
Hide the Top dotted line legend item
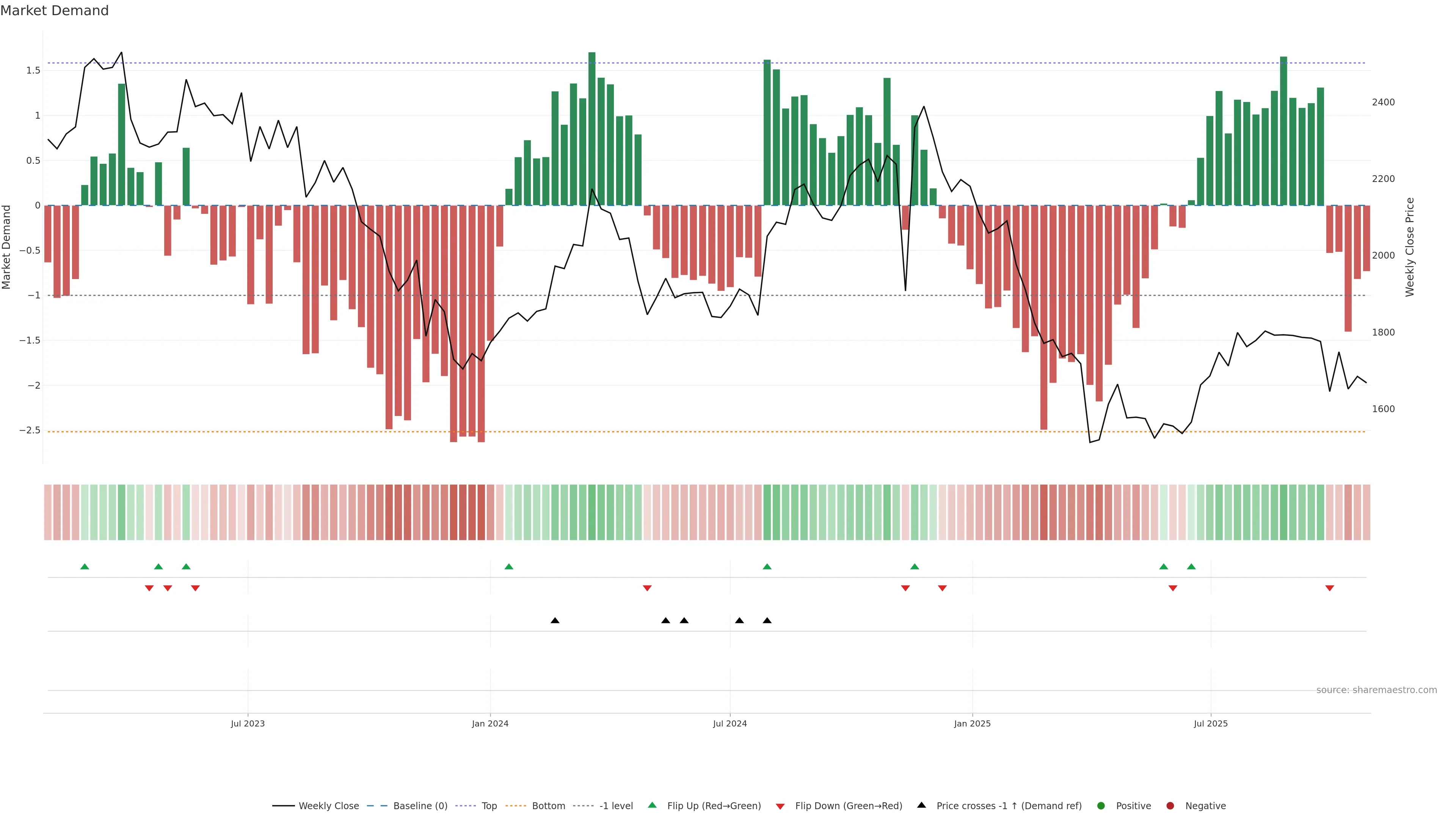[489, 806]
